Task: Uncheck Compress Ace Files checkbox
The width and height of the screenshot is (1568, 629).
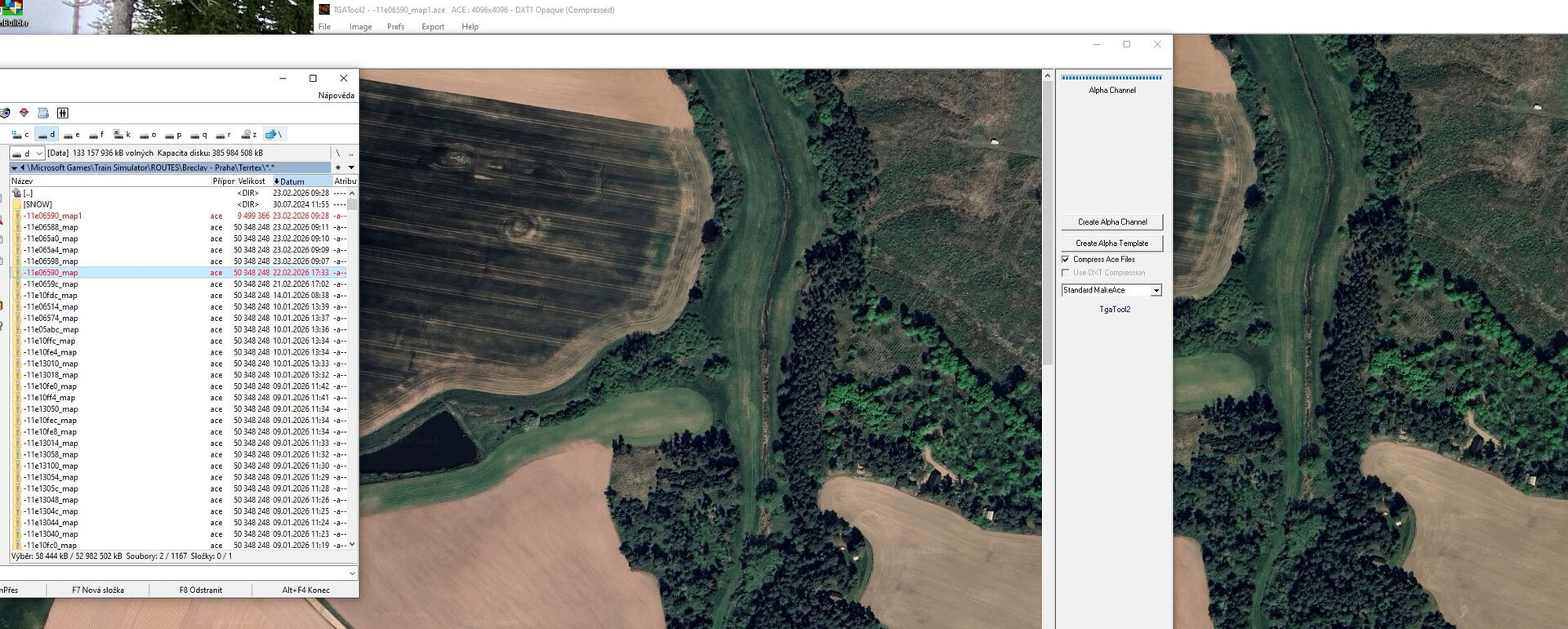Action: 1065,260
